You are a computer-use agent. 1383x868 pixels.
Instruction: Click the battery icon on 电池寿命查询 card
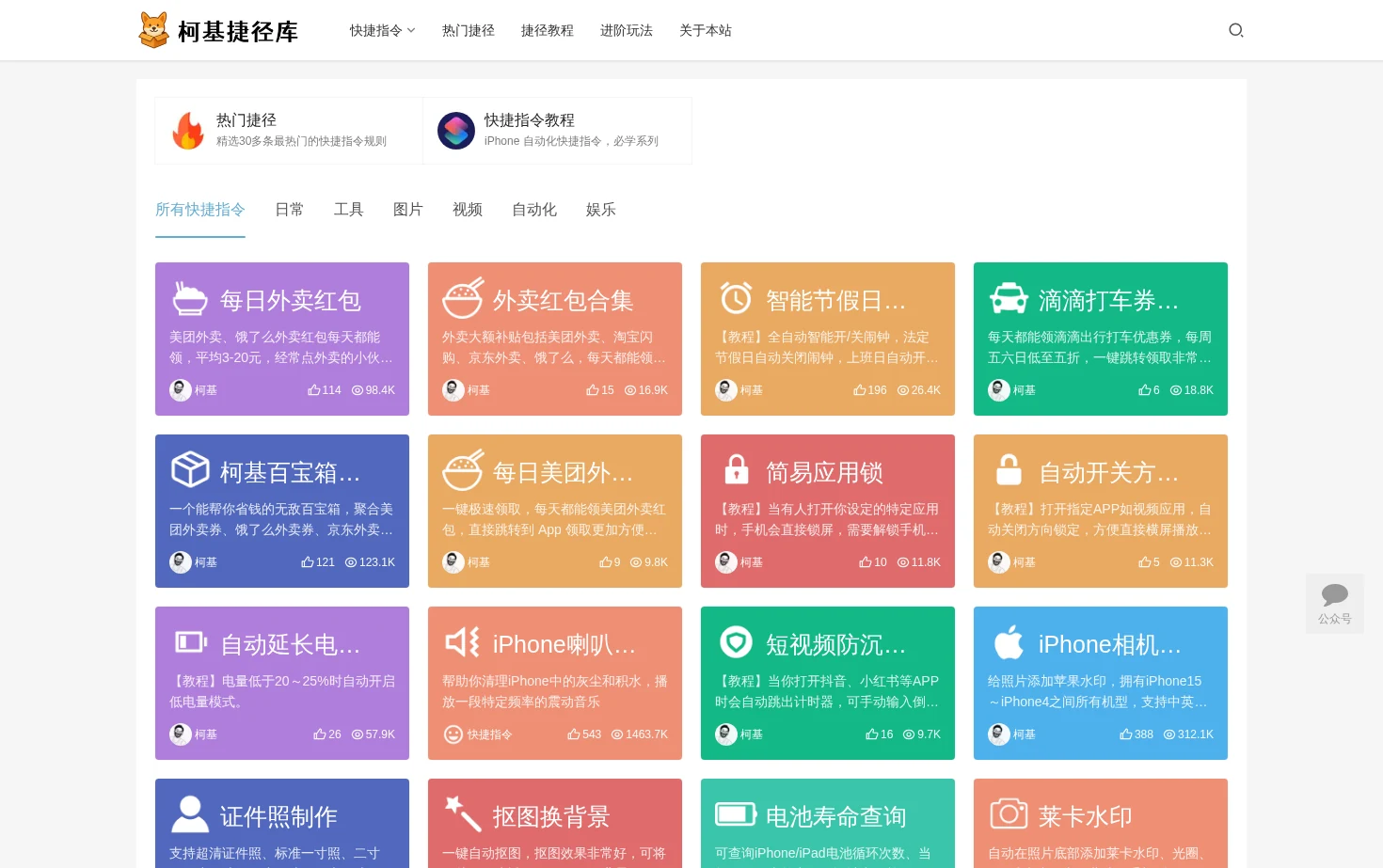pyautogui.click(x=736, y=813)
